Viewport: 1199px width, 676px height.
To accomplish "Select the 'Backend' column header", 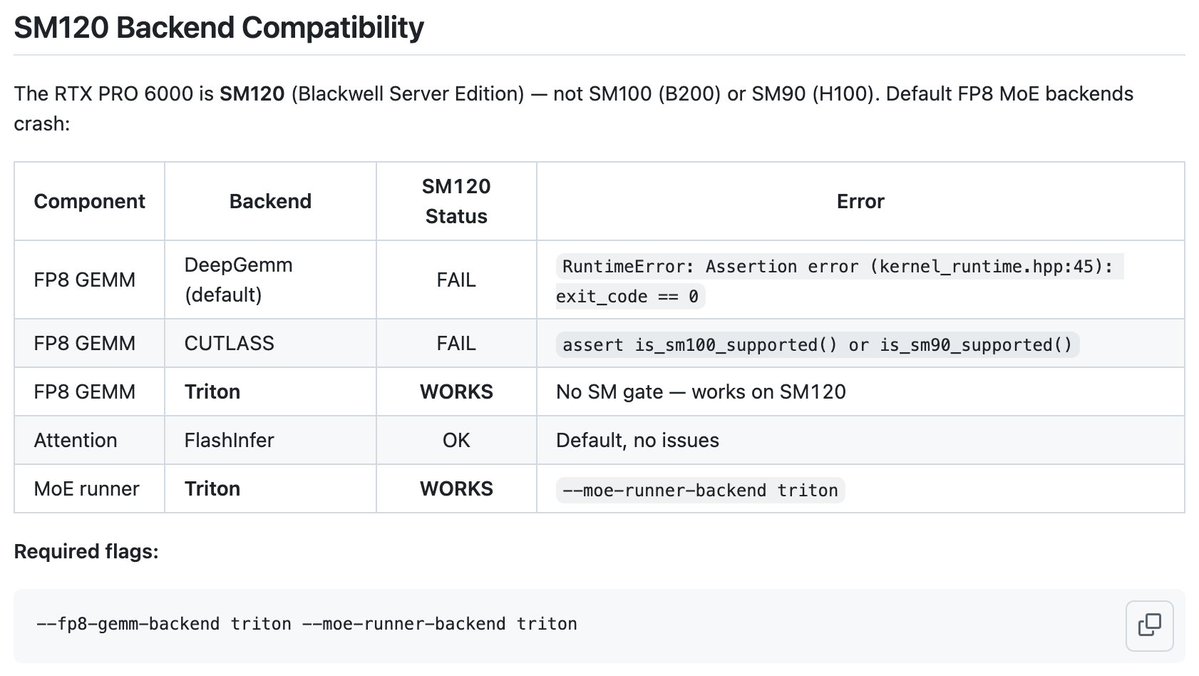I will click(x=270, y=201).
